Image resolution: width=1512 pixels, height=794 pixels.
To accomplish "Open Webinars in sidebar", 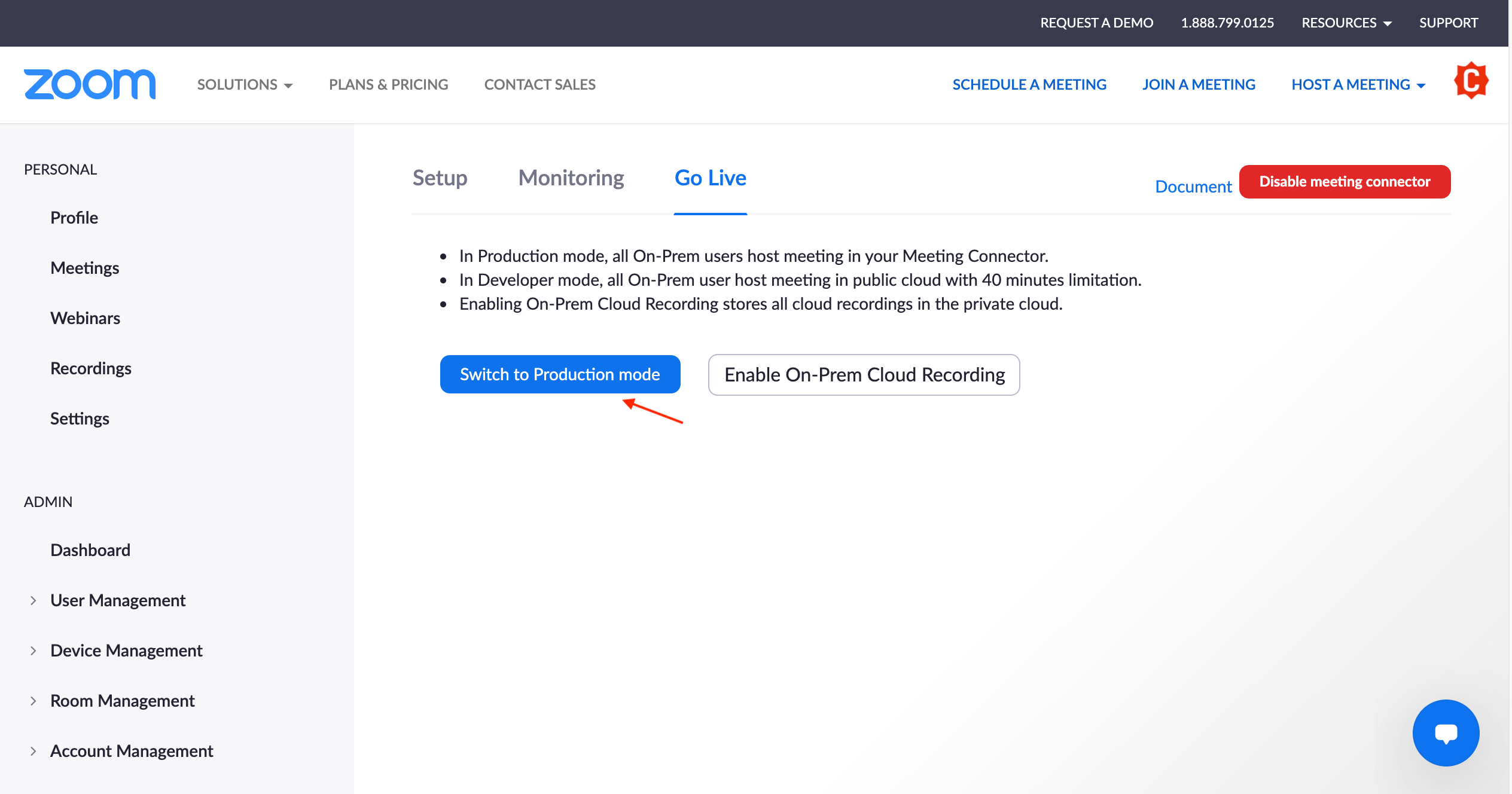I will 85,318.
